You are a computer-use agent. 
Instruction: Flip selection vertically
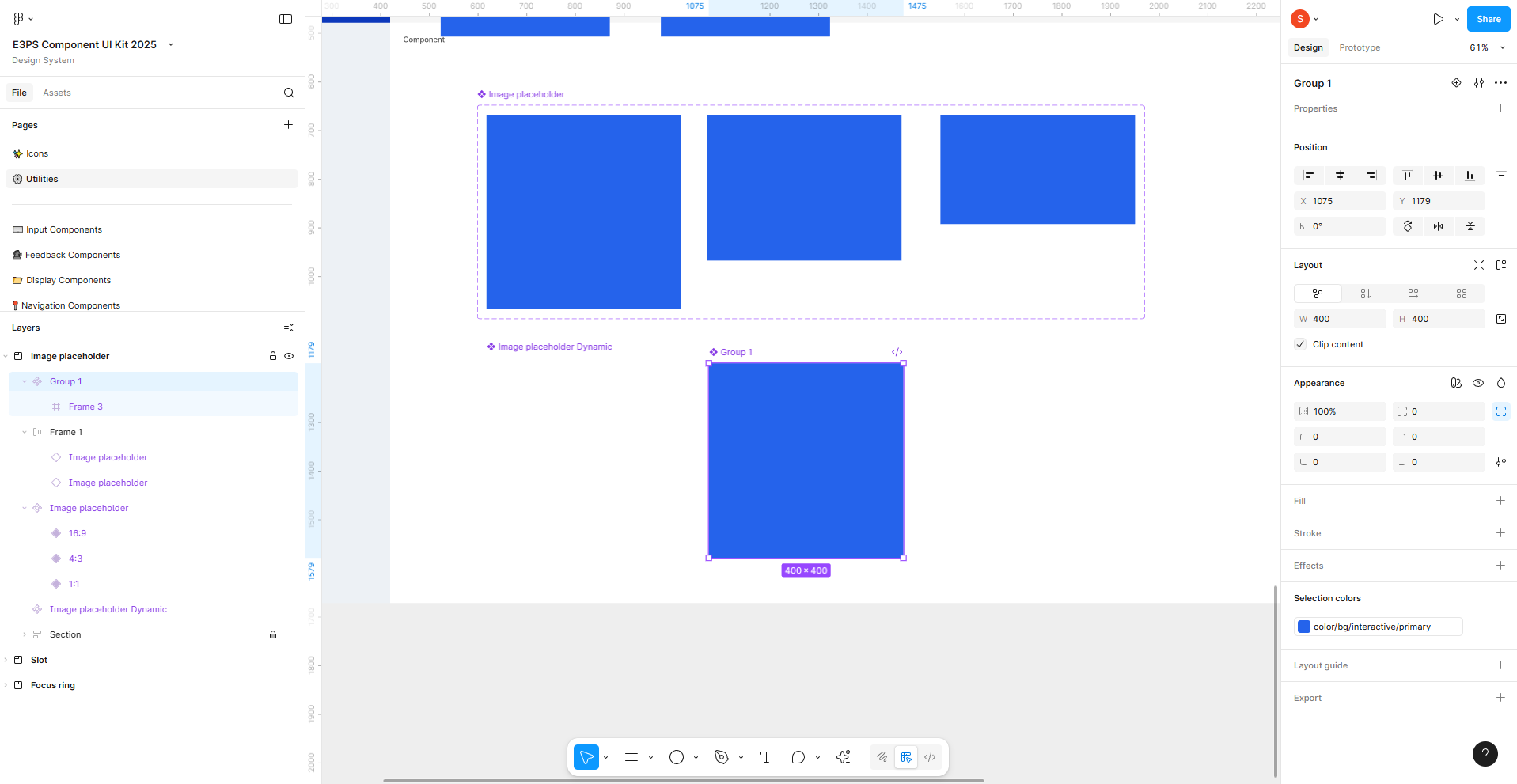coord(1470,226)
